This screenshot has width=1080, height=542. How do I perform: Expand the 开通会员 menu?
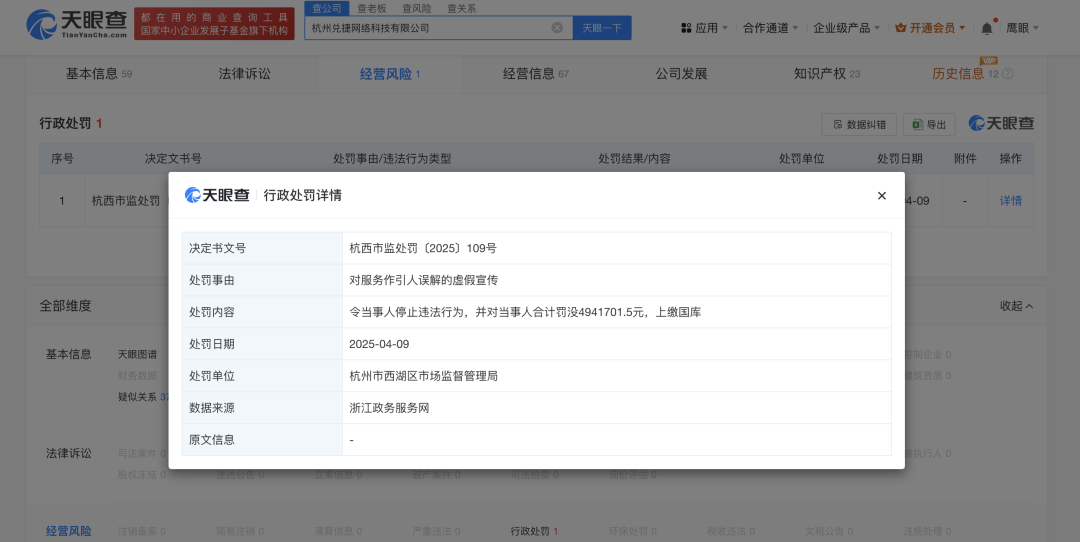[x=930, y=28]
